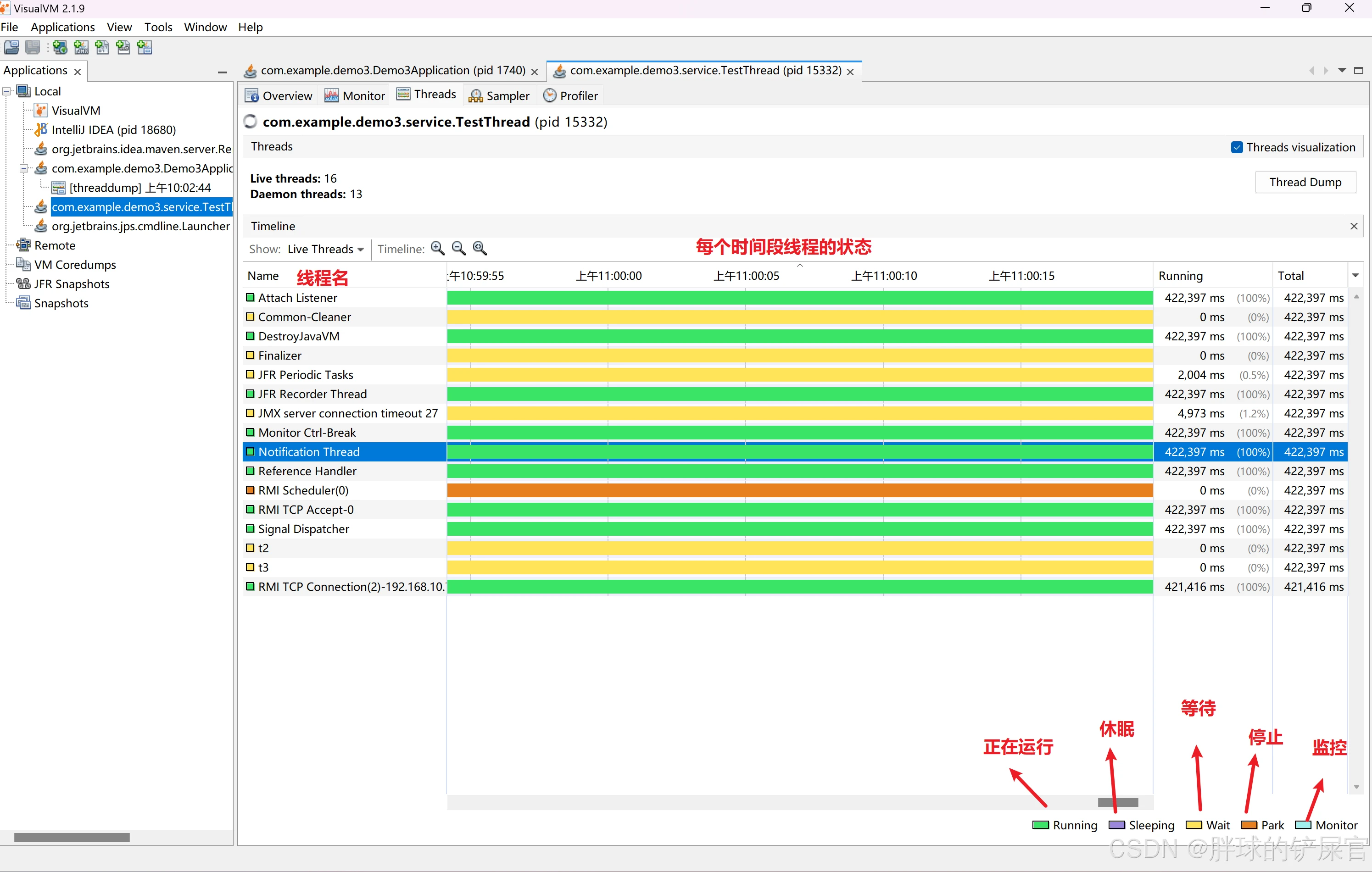The height and width of the screenshot is (872, 1372).
Task: Select IntelliJ IDEA (pid 18680) node
Action: coord(113,130)
